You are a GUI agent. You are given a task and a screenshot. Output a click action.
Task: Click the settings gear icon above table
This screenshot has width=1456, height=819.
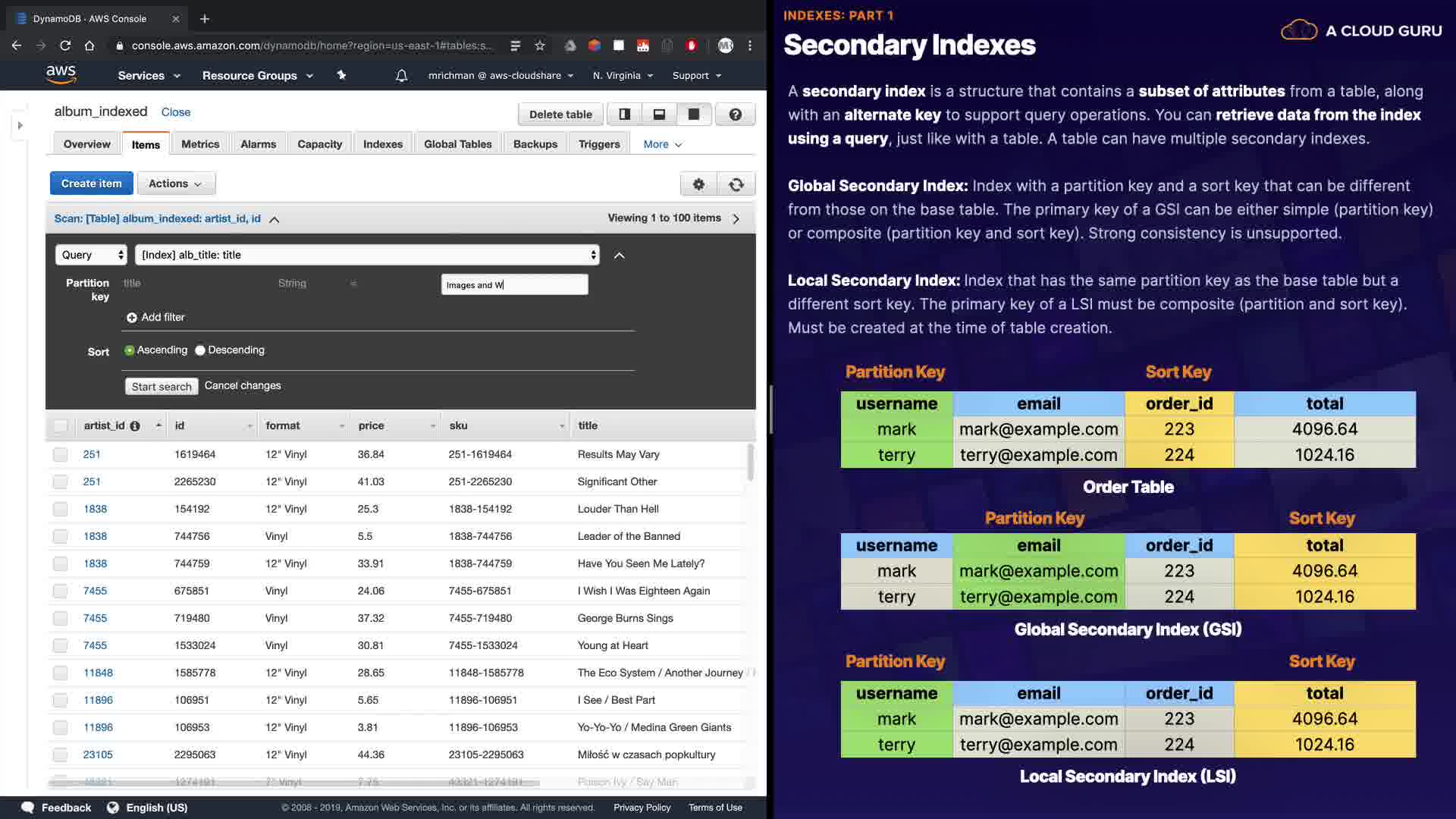698,184
